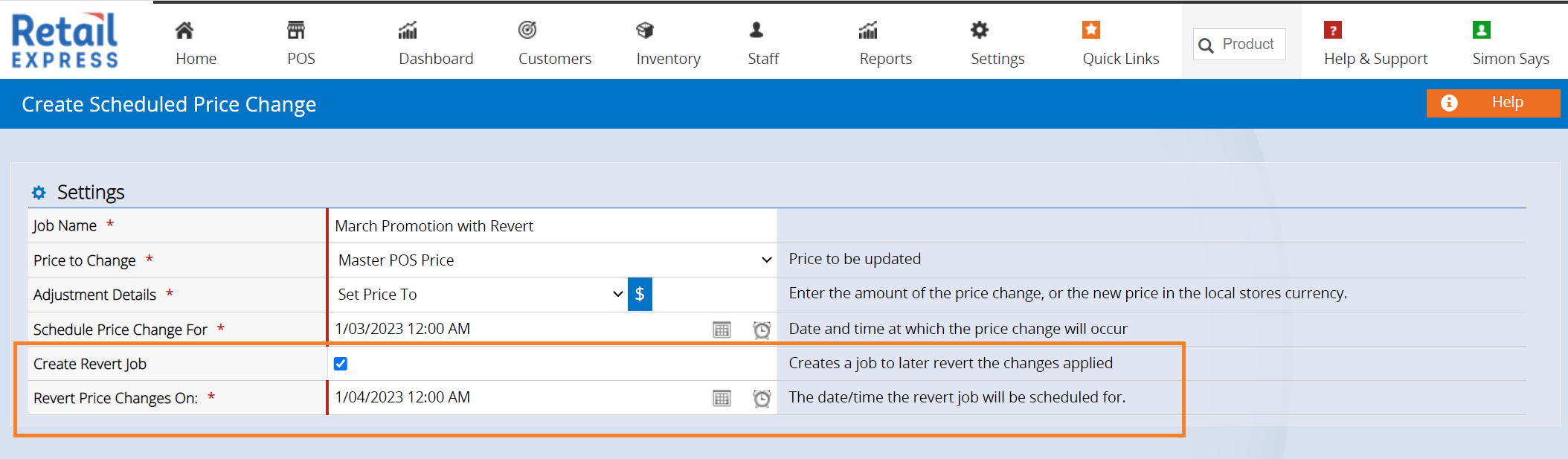Click the Inventory box icon
This screenshot has height=459, width=1568.
pos(645,30)
